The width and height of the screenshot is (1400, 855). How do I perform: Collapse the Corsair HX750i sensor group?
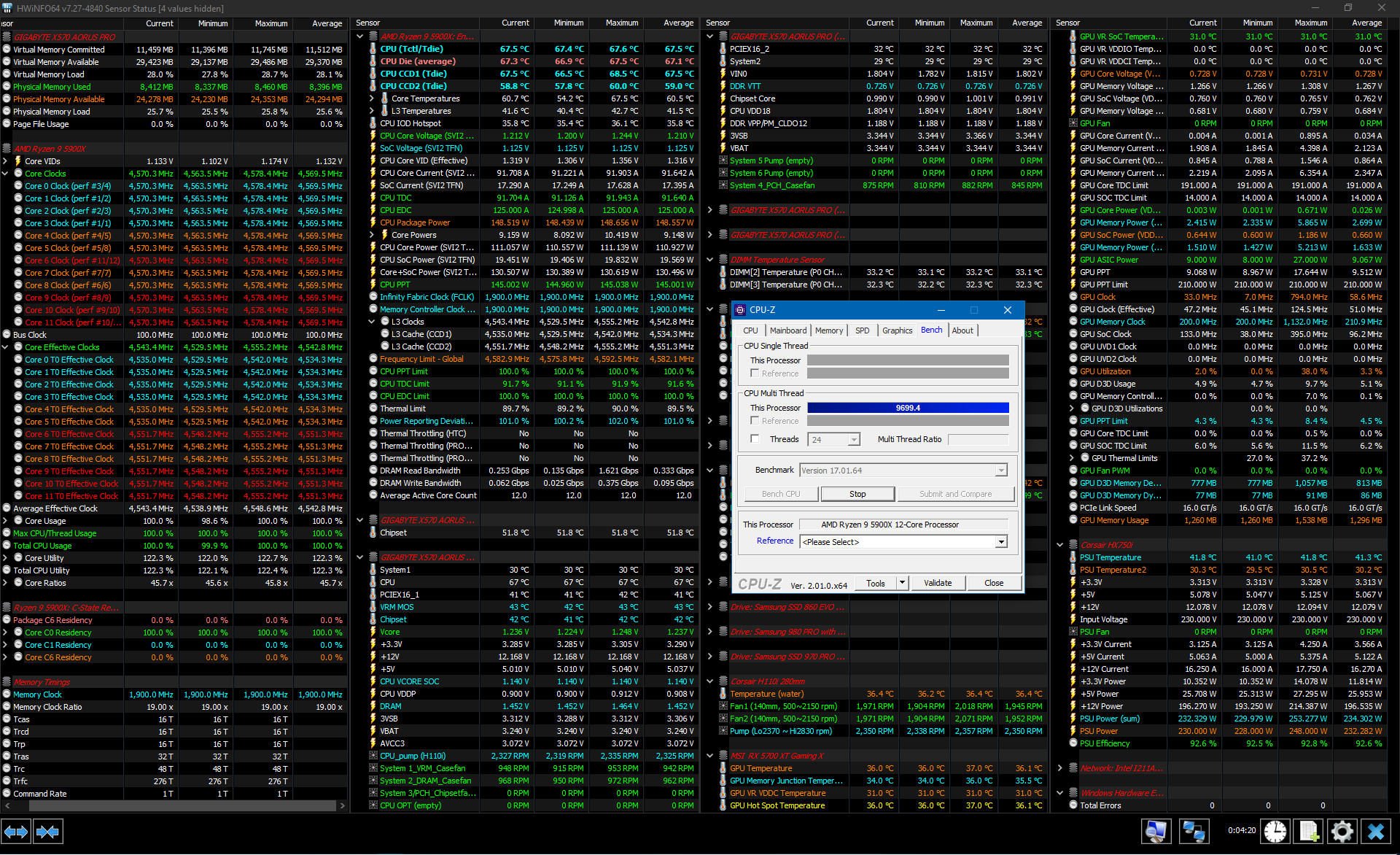point(1060,545)
